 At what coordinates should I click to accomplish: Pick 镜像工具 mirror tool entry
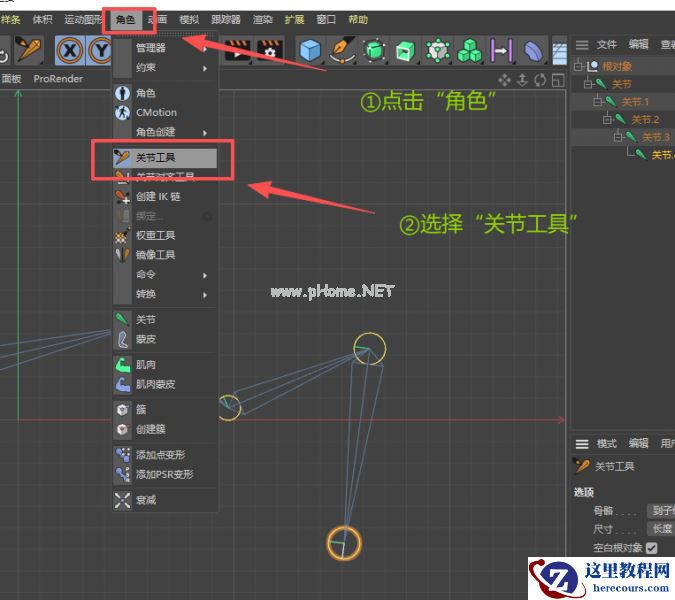(x=165, y=255)
